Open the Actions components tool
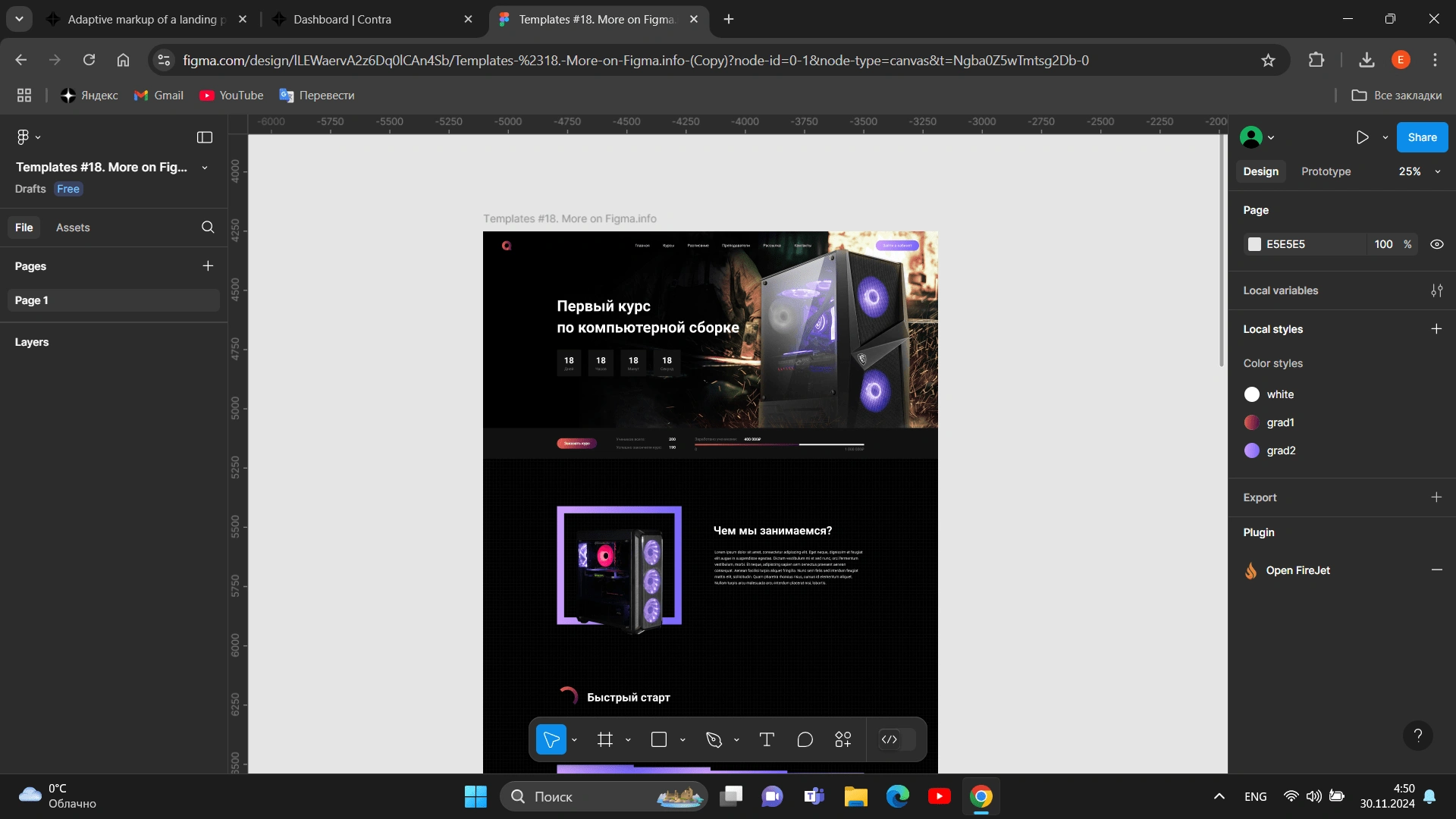This screenshot has width=1456, height=819. [843, 739]
